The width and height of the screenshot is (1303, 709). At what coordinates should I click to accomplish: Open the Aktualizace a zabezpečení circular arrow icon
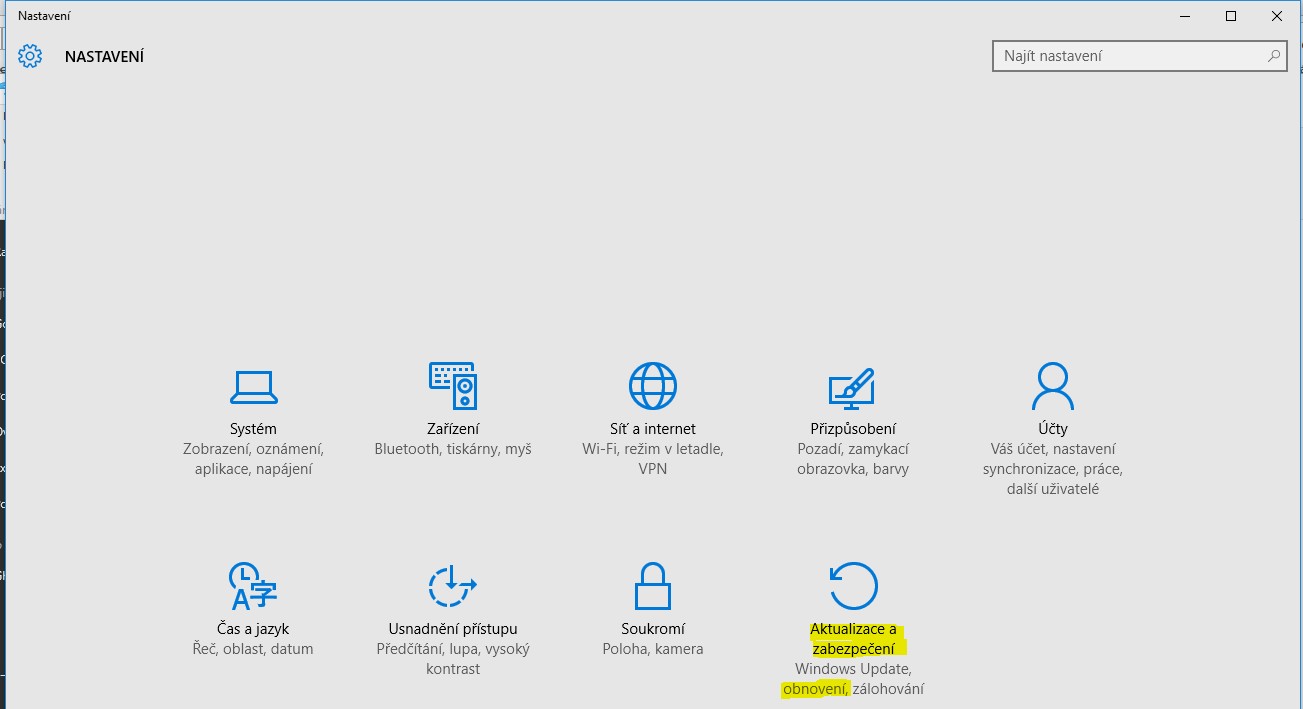pos(853,586)
